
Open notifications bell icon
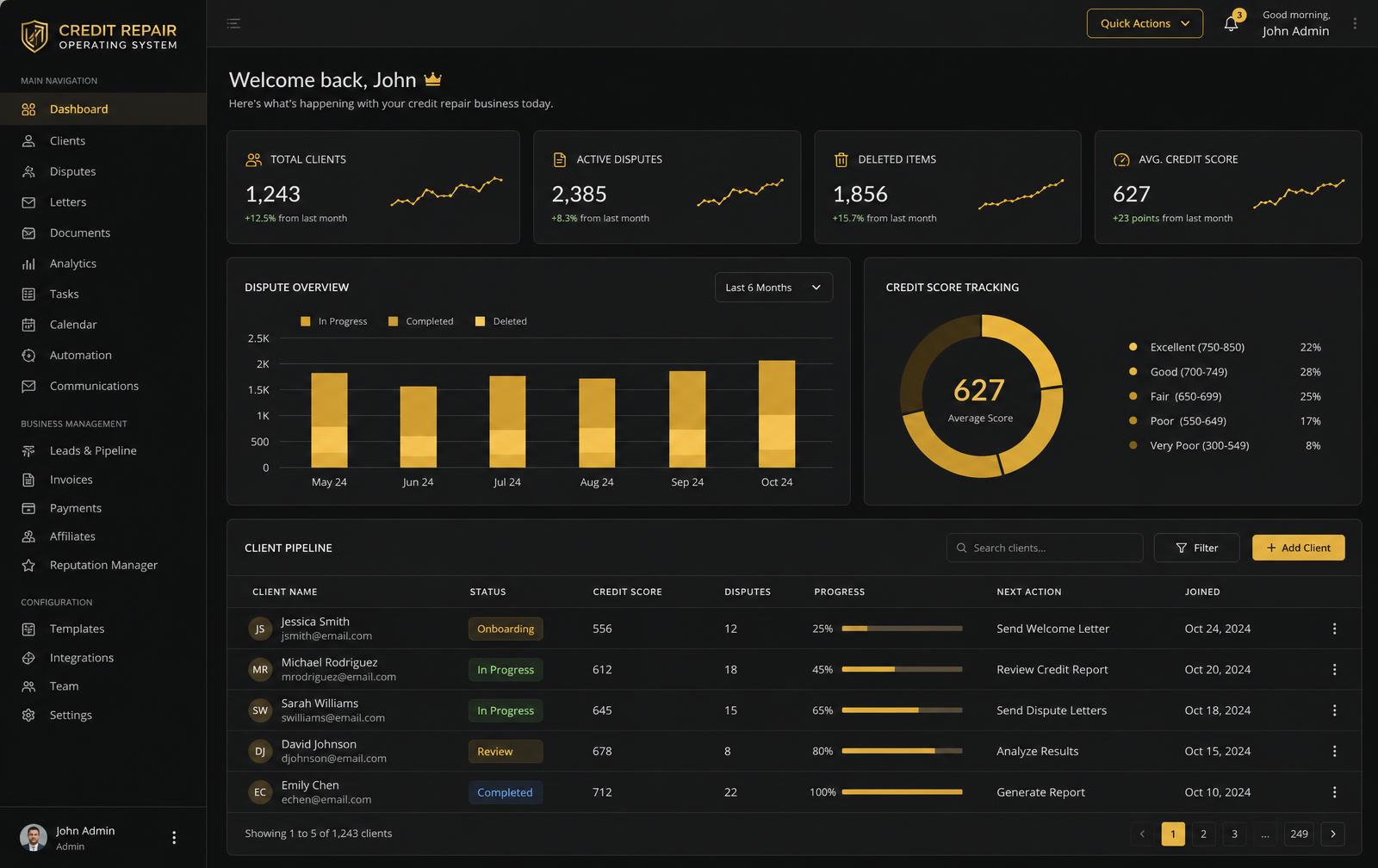[x=1231, y=23]
